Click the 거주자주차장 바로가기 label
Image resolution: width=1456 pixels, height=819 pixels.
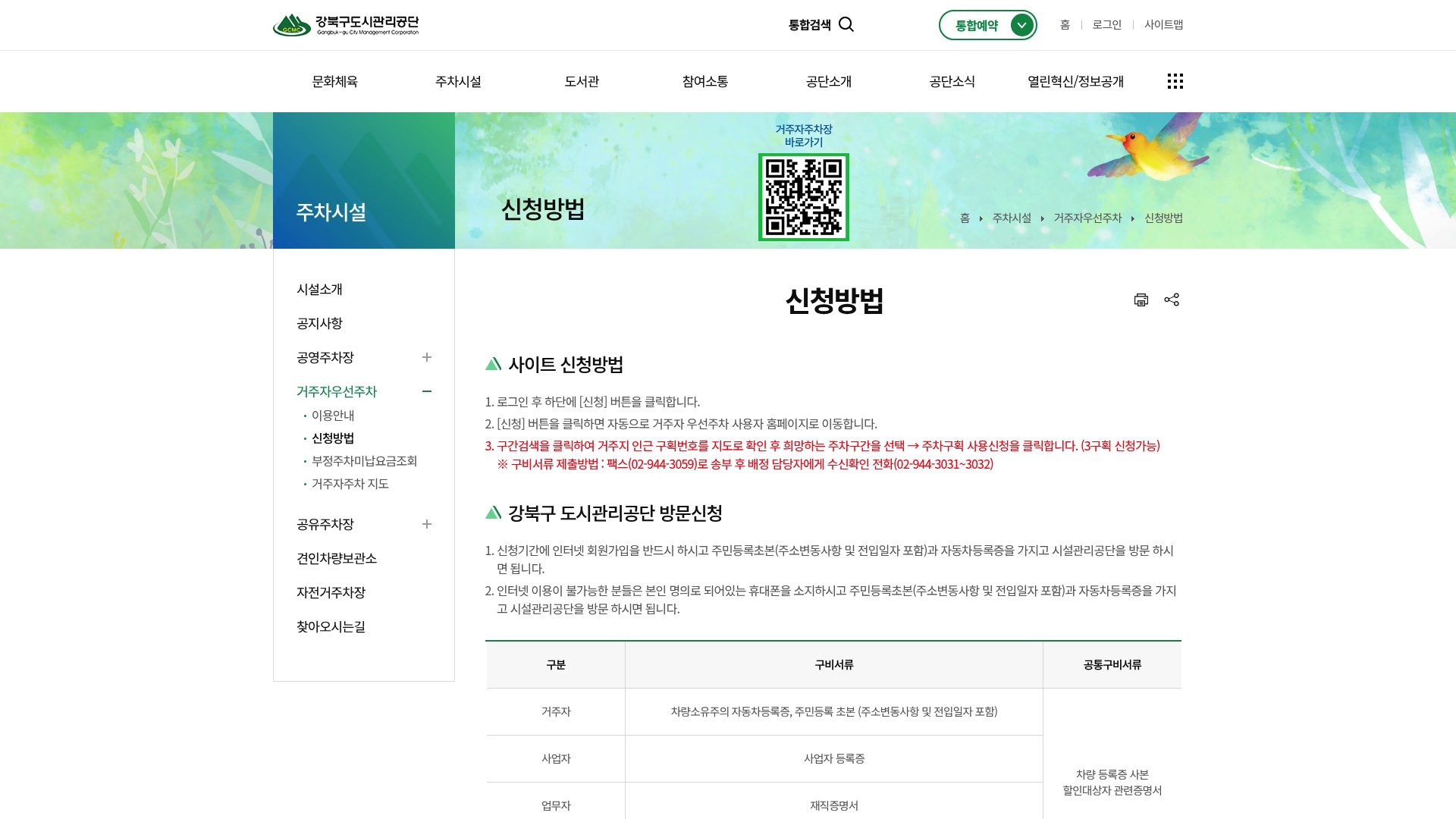(804, 136)
